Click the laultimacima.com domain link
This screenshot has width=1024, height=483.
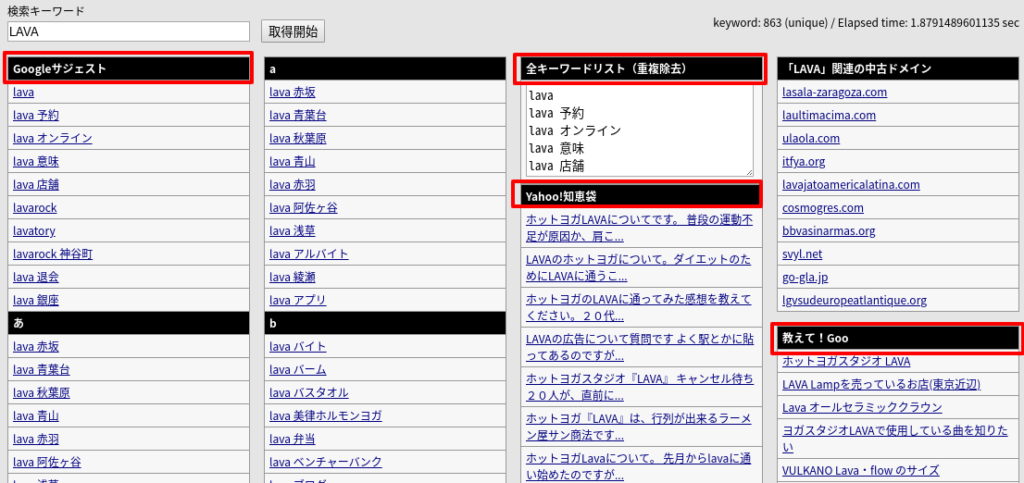pos(829,116)
